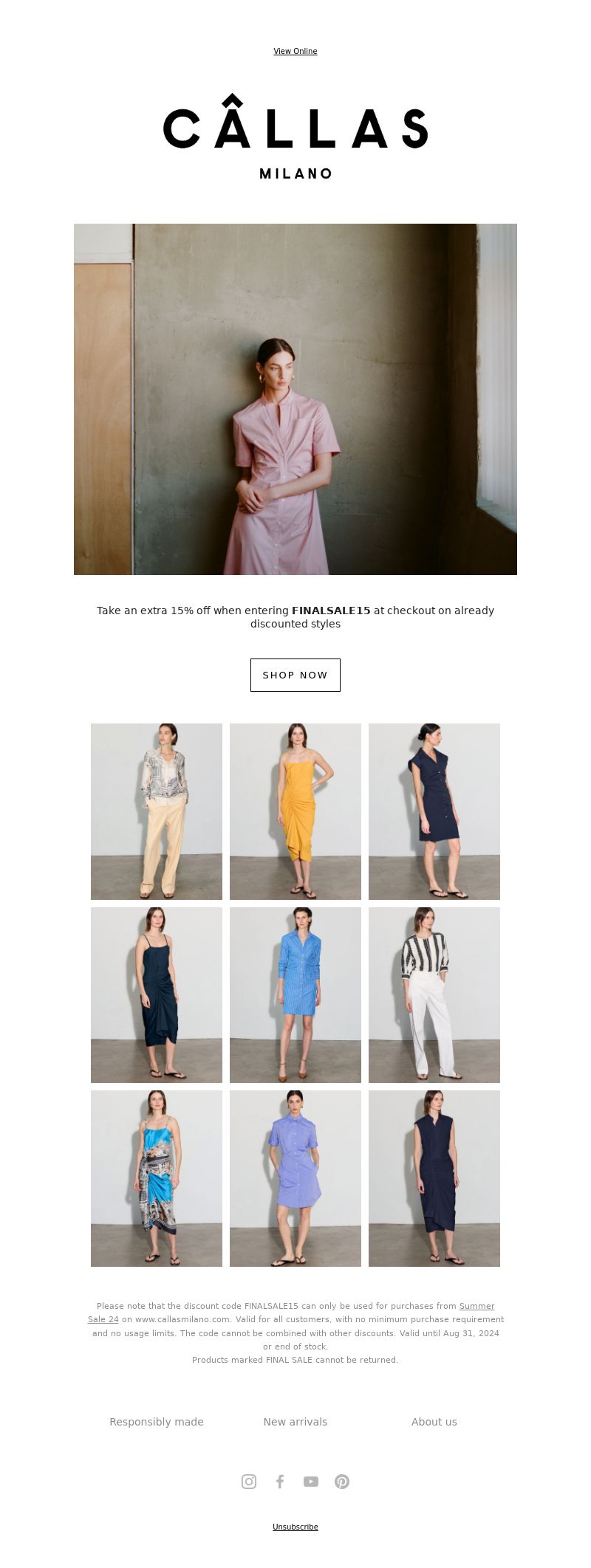The width and height of the screenshot is (591, 1568).
Task: Open the Instagram icon in footer
Action: click(249, 1481)
